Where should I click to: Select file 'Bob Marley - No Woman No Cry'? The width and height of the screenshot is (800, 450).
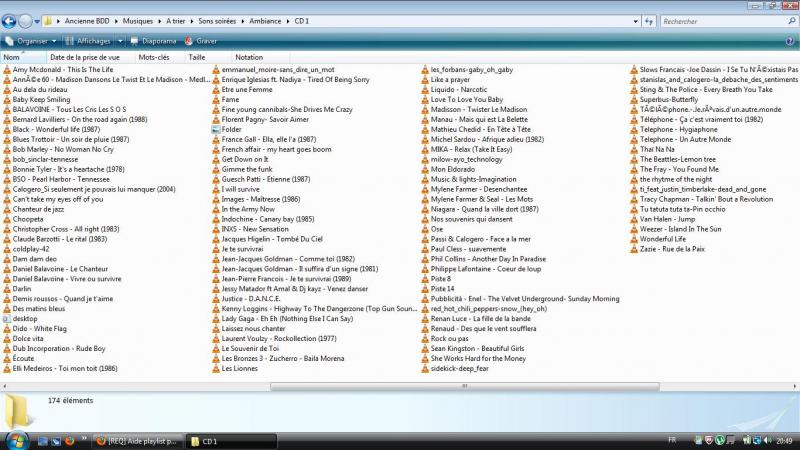click(x=58, y=149)
